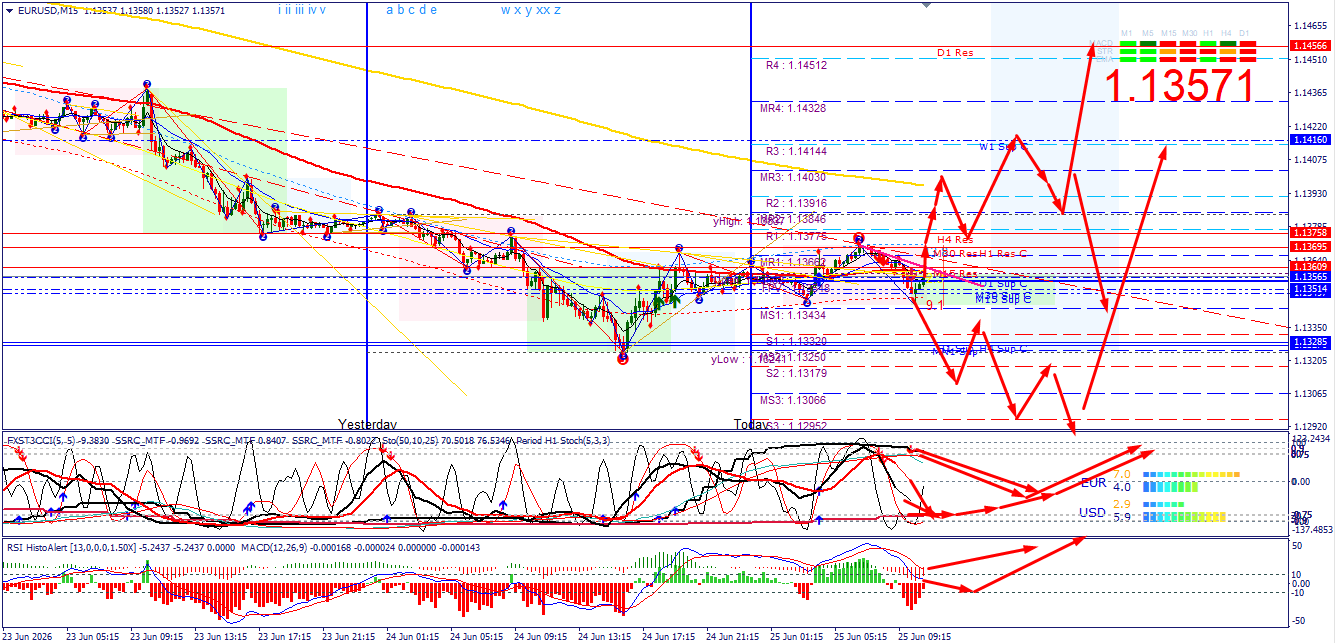Click the blue 1.14160 price tag on axis
This screenshot has height=643, width=1335.
pyautogui.click(x=1310, y=140)
